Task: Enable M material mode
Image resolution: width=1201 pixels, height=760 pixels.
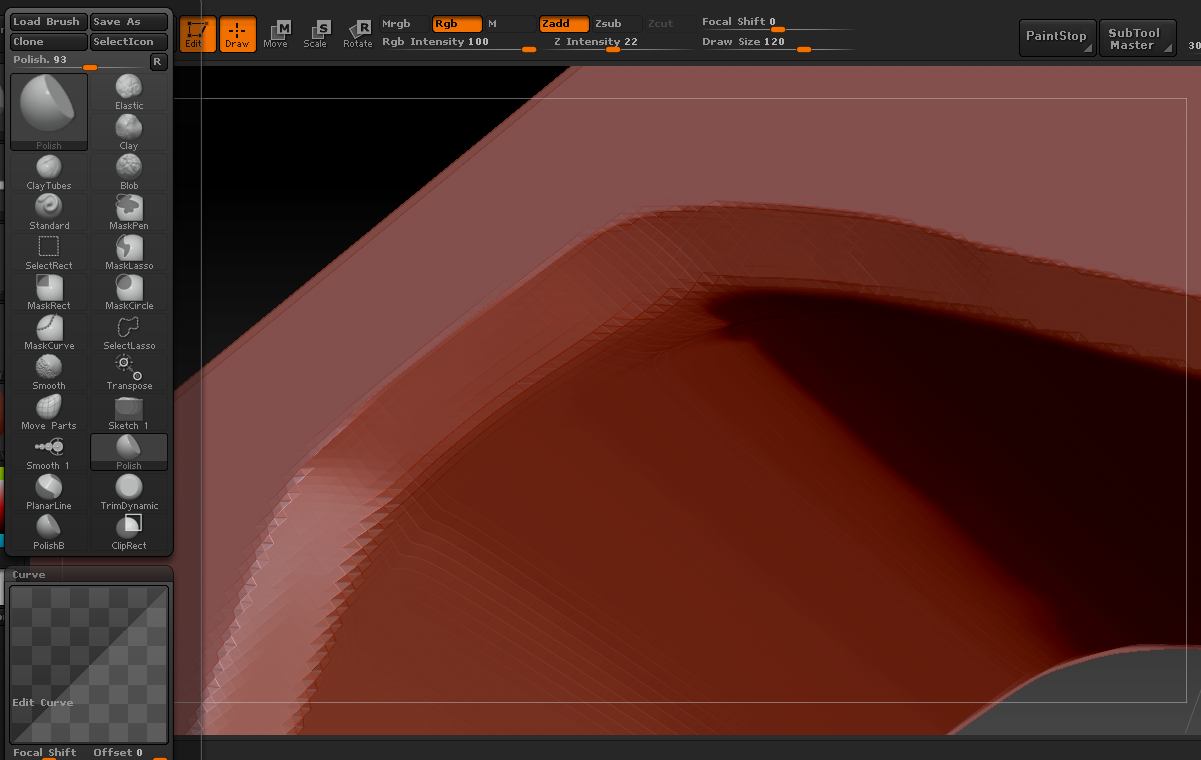Action: (508, 23)
